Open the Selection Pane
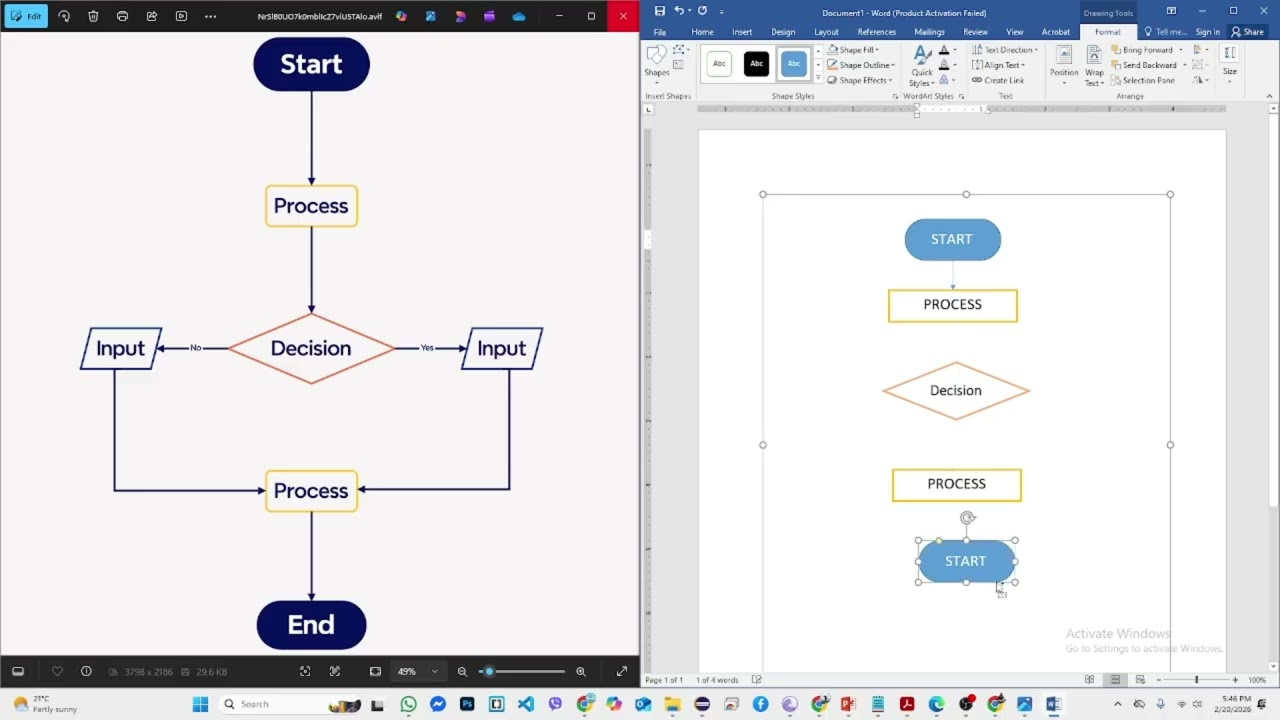The width and height of the screenshot is (1280, 720). click(1142, 80)
